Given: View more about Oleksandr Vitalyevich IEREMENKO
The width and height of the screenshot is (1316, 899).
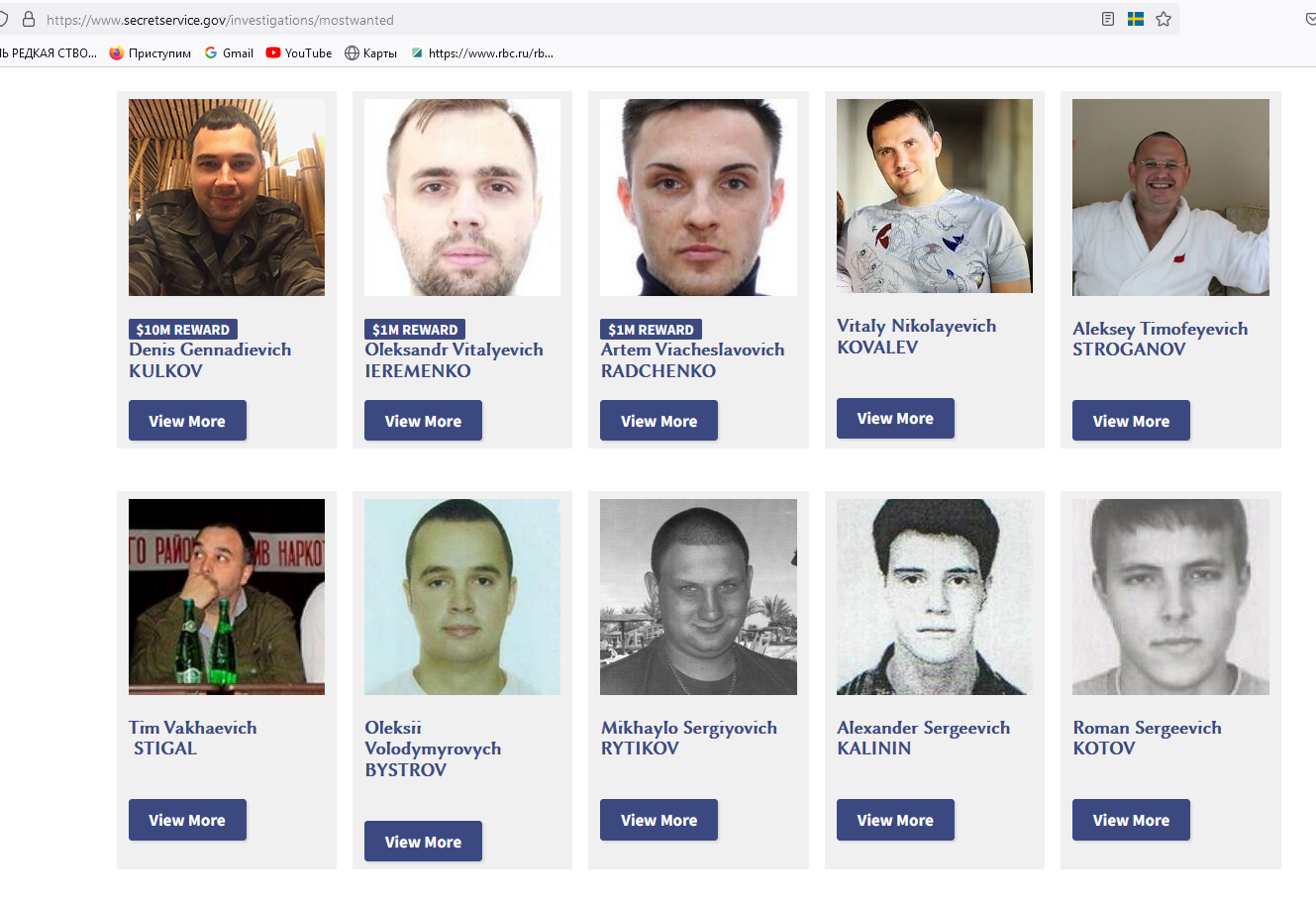Looking at the screenshot, I should pos(423,421).
